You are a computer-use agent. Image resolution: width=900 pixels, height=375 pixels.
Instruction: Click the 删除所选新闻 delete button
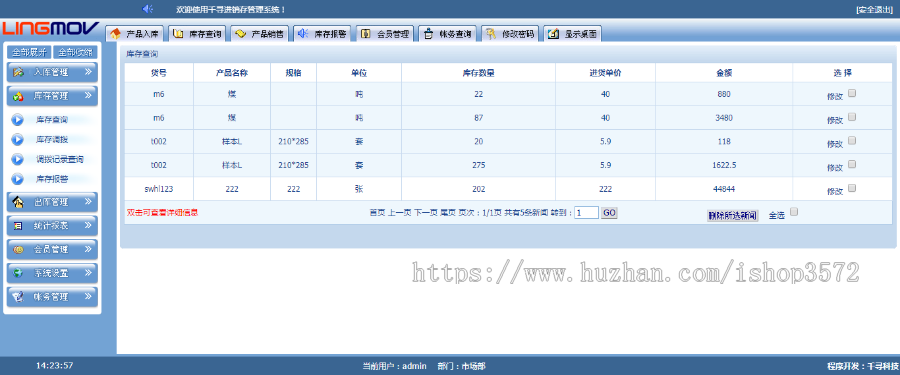[732, 216]
